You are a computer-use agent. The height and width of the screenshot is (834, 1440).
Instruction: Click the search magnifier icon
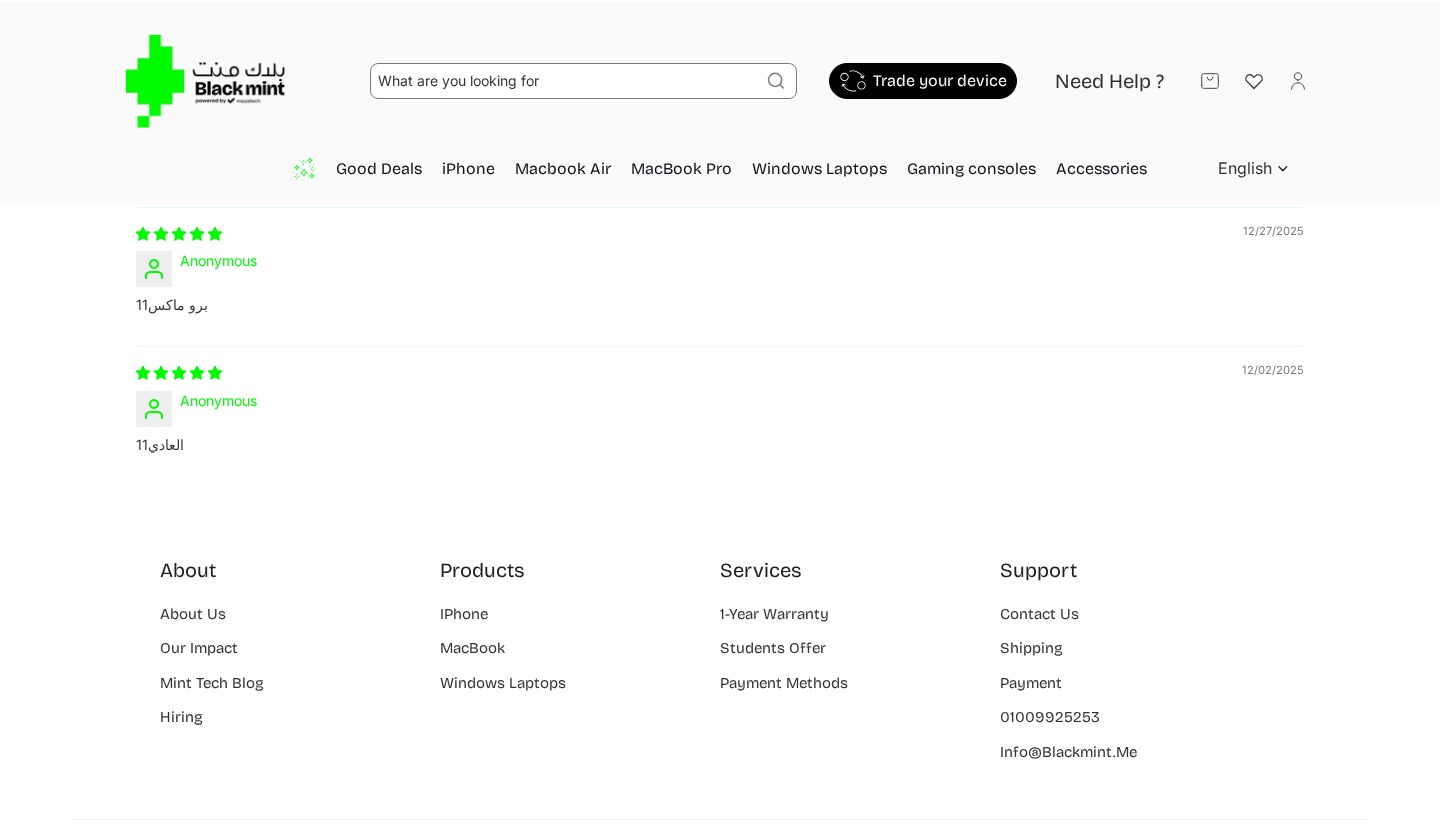pyautogui.click(x=776, y=81)
